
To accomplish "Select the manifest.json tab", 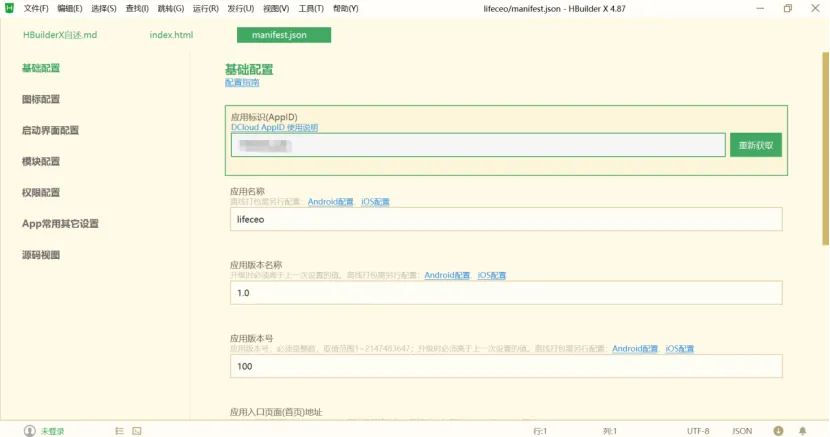I will [x=284, y=35].
